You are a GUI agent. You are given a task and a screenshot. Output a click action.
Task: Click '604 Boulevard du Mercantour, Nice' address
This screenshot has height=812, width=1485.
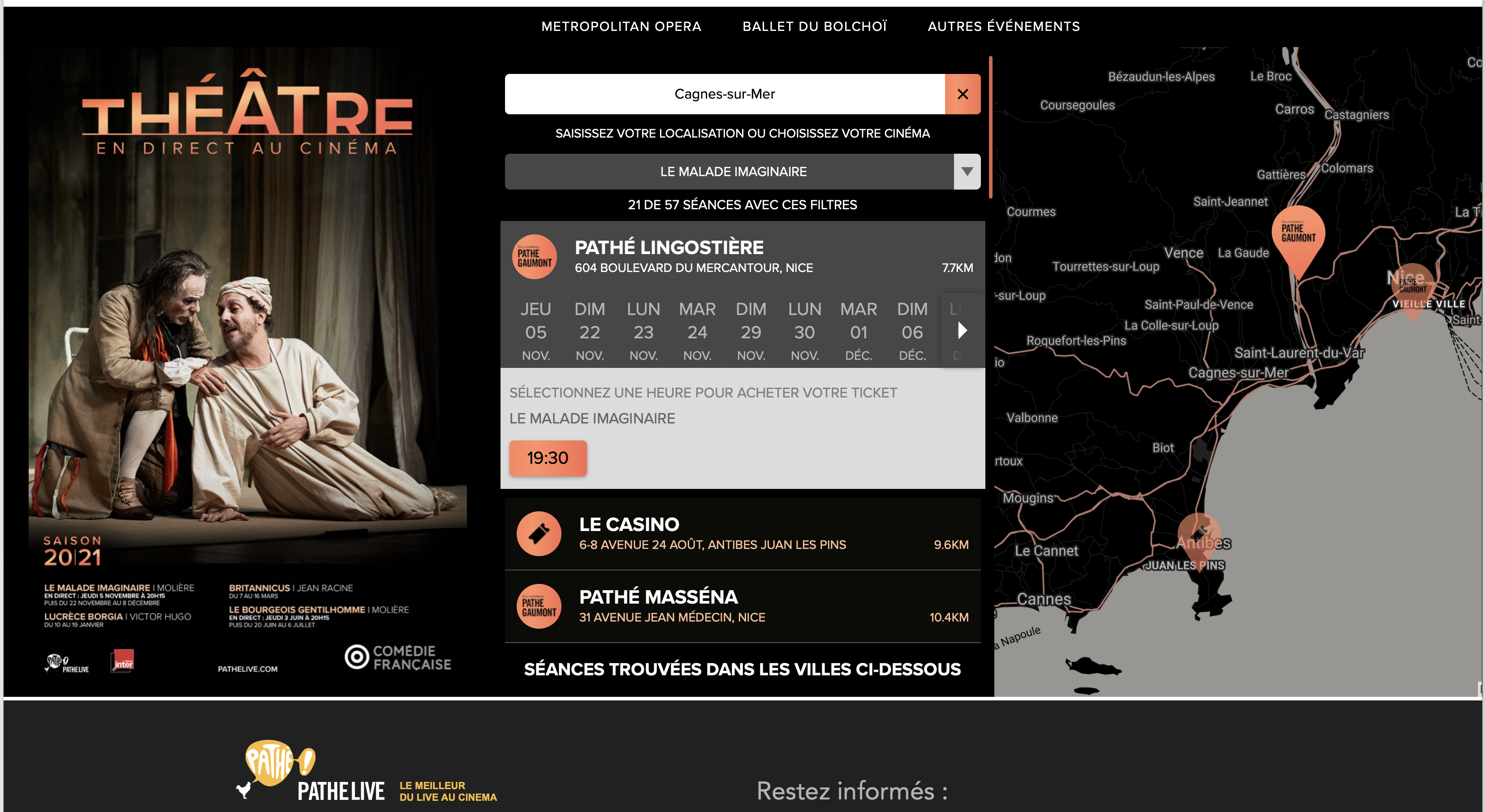(694, 268)
